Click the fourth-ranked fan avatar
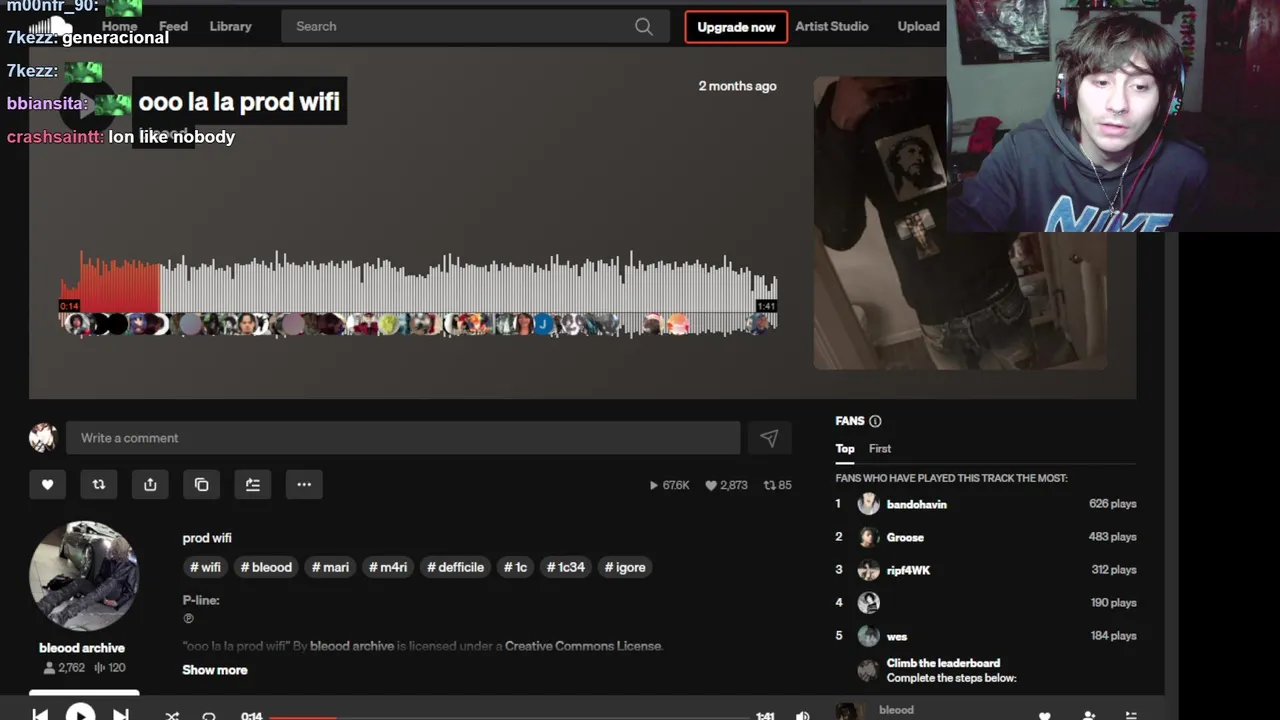 point(869,602)
